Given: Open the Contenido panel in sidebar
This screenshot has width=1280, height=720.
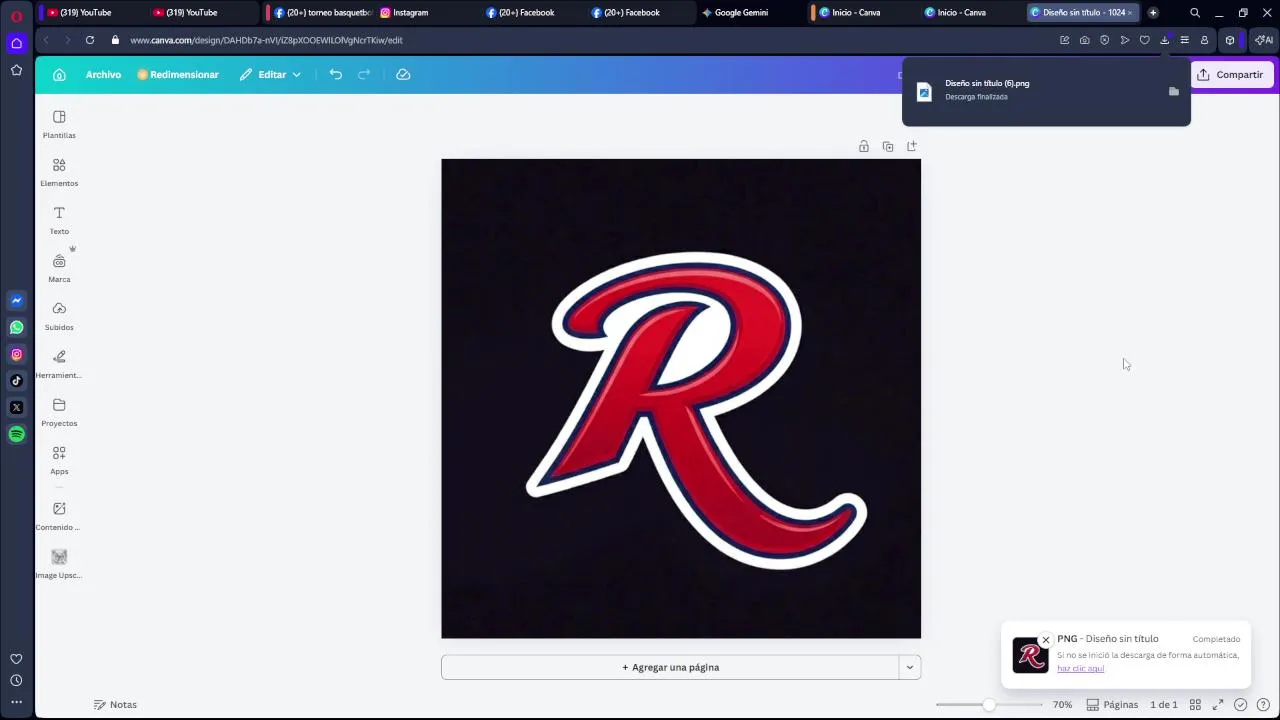Looking at the screenshot, I should click(59, 516).
